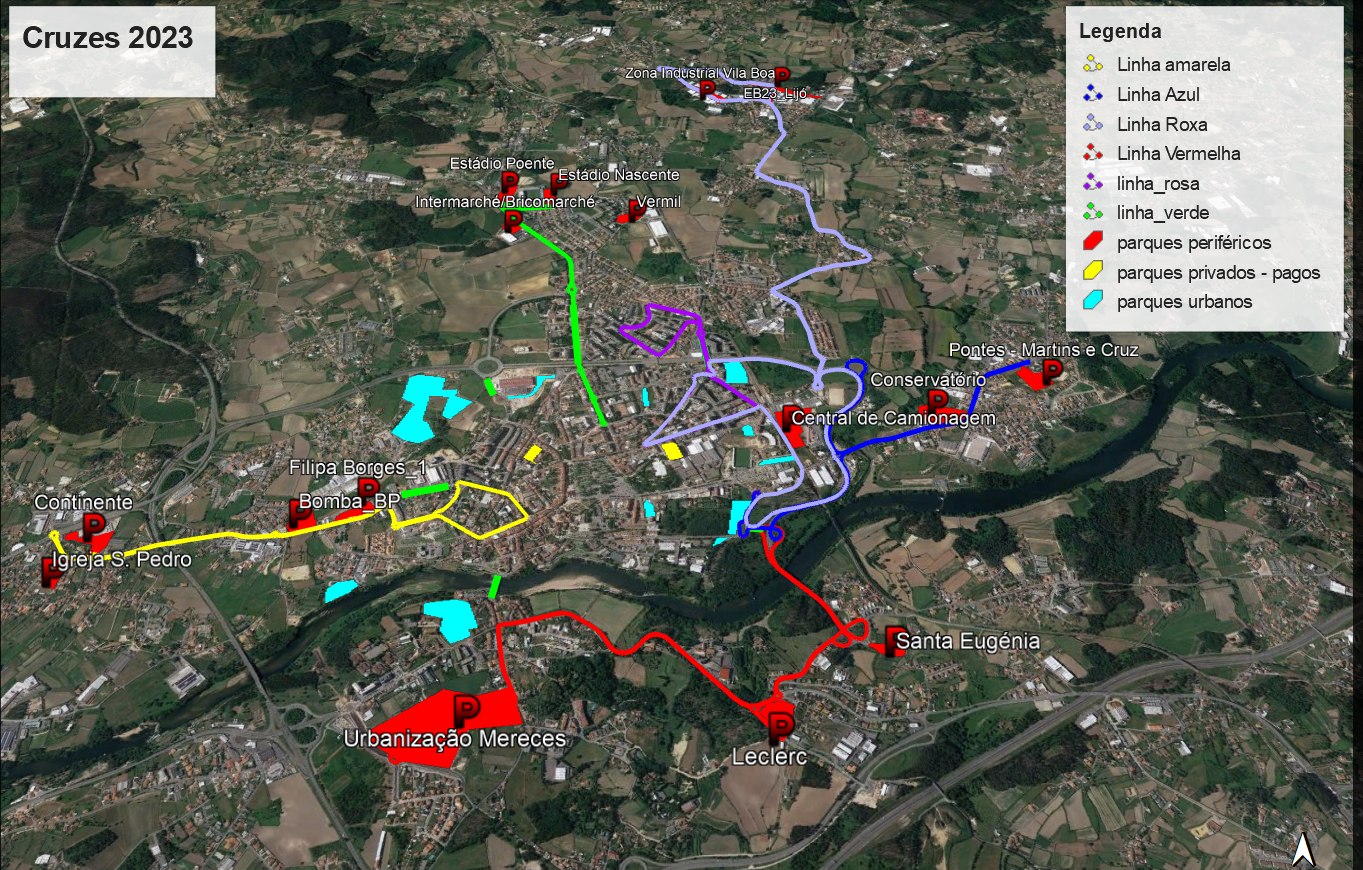Screen dimensions: 1363x870
Task: Select the Continente parking P icon
Action: tap(93, 527)
